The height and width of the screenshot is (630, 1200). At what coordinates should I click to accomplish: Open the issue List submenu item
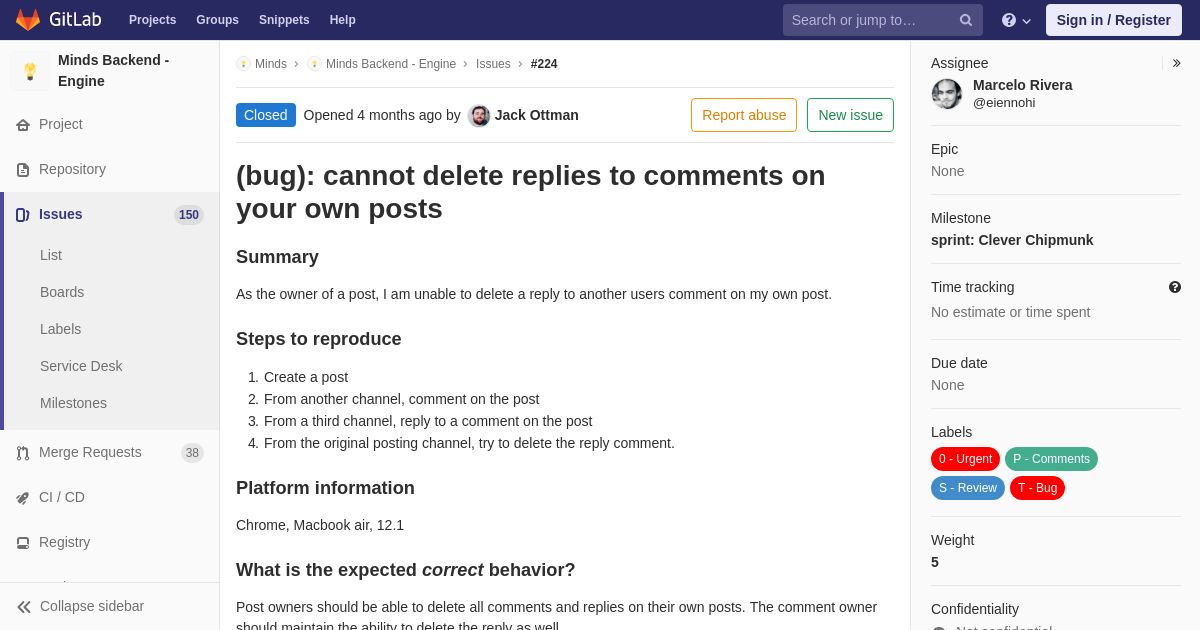click(x=51, y=255)
